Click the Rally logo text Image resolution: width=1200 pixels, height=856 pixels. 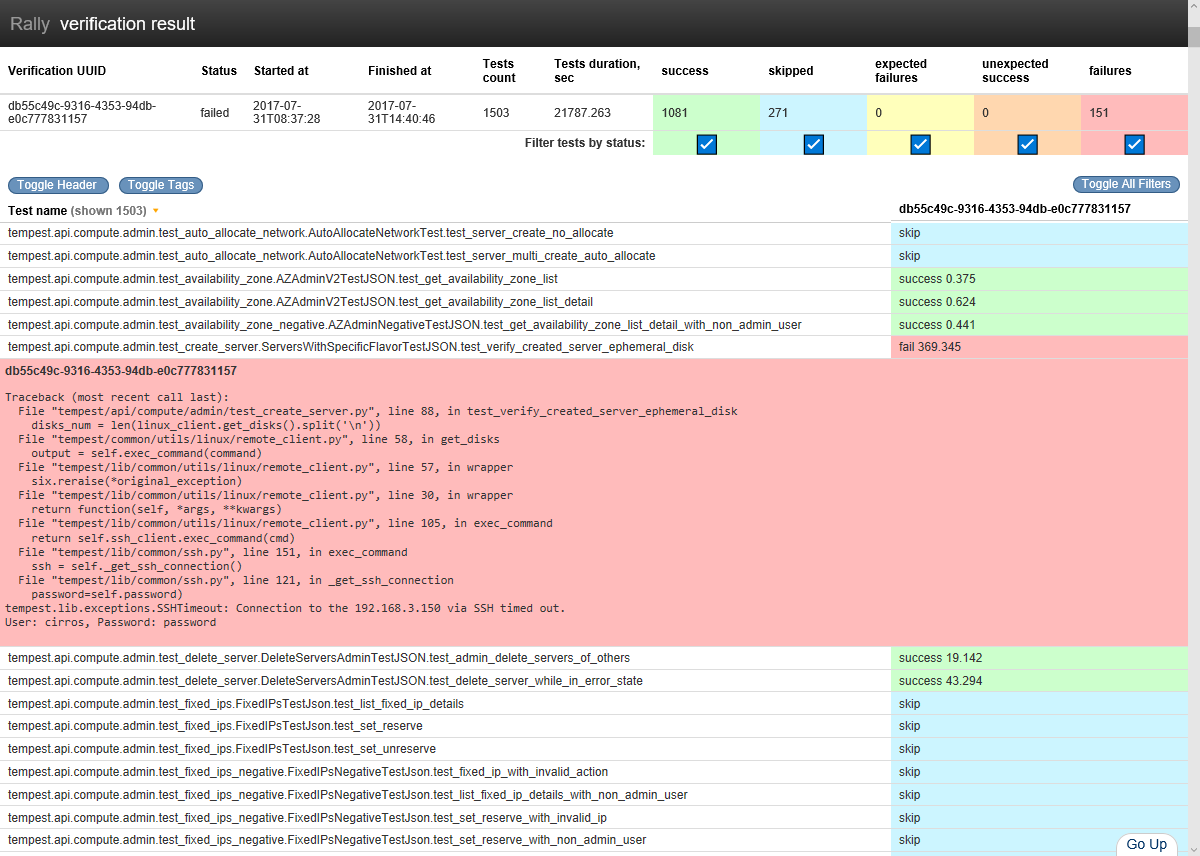click(29, 23)
